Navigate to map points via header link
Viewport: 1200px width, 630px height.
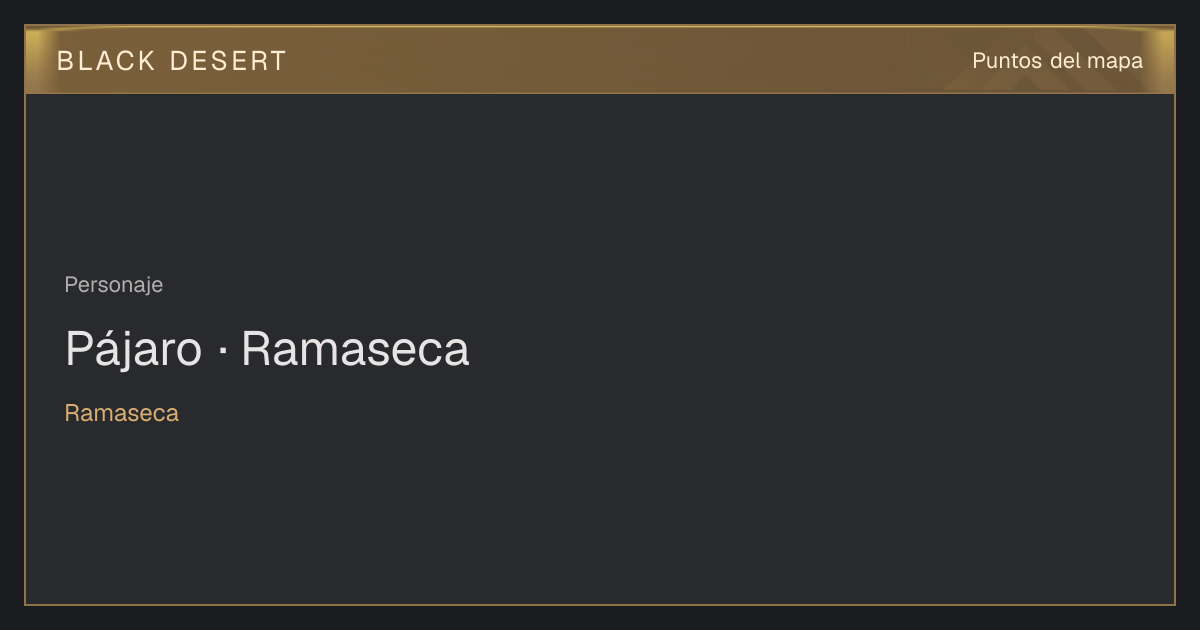(x=1057, y=61)
